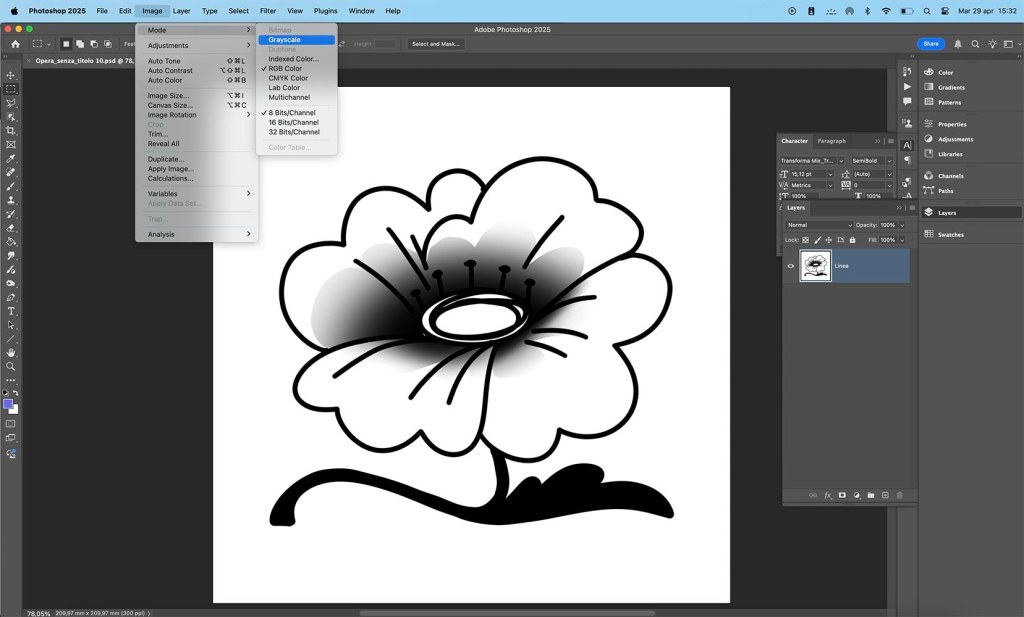The image size is (1024, 617).
Task: Select the Move tool
Action: coord(11,75)
